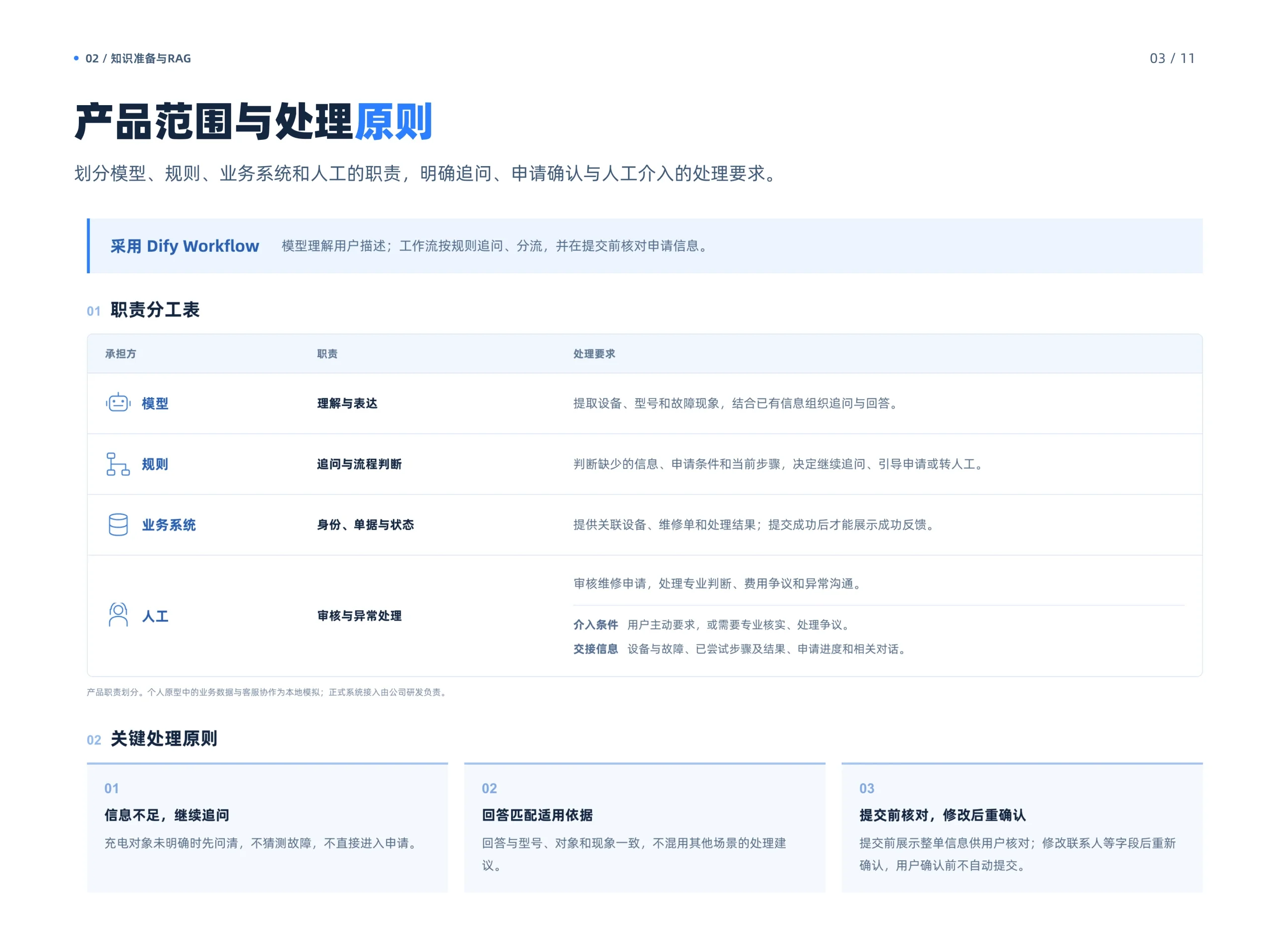
Task: Click the page indicator 03 / 11
Action: (1172, 59)
